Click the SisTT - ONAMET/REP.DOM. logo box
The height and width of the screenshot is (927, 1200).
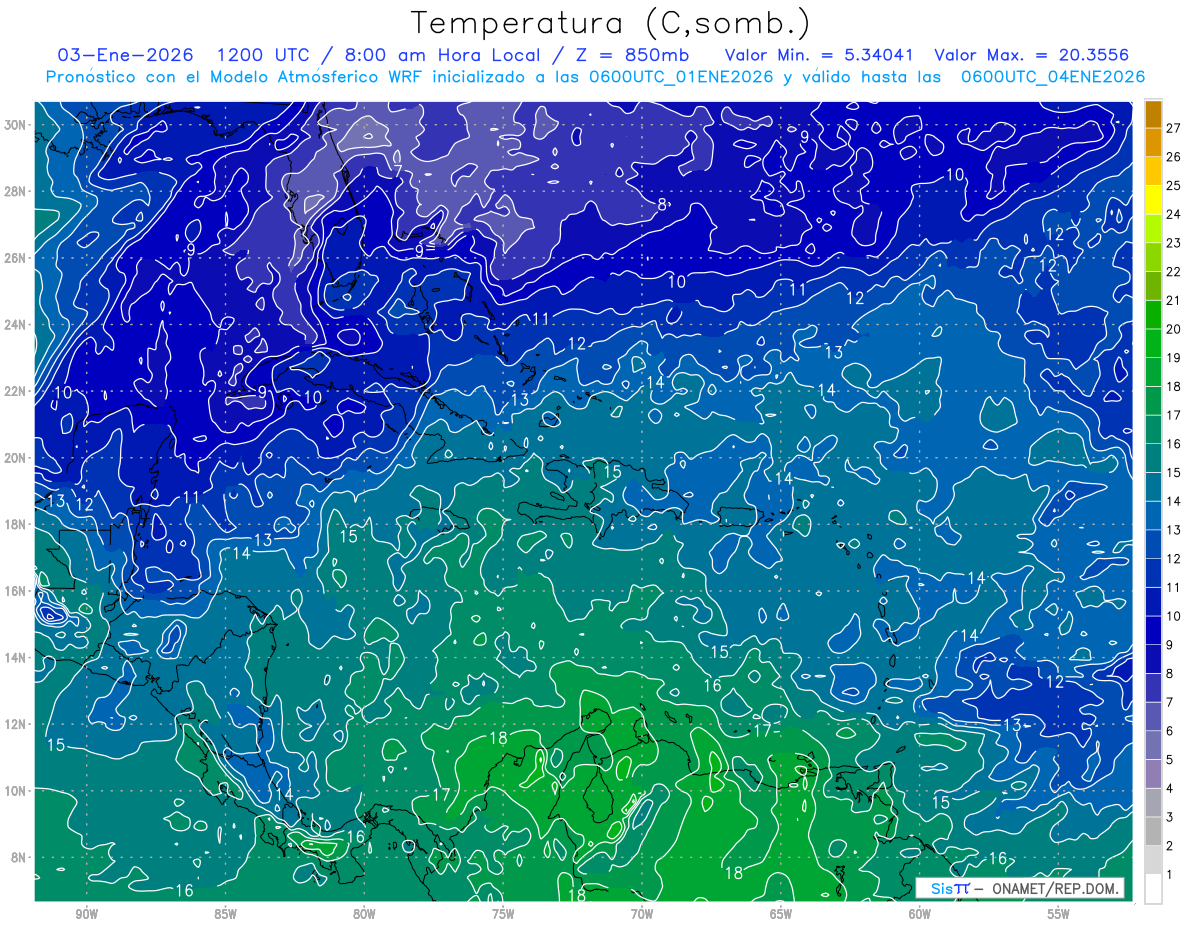[1019, 888]
